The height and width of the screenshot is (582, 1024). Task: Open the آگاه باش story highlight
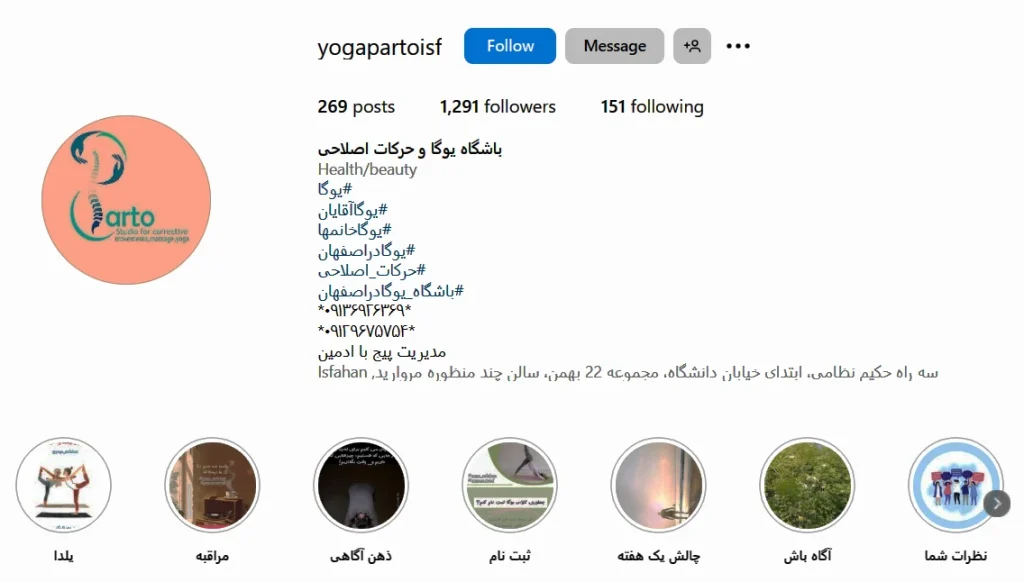coord(807,485)
